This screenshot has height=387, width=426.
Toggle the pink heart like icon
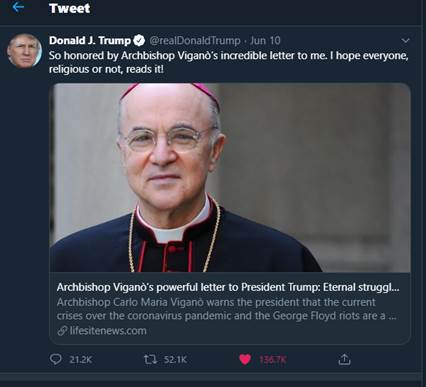click(245, 359)
